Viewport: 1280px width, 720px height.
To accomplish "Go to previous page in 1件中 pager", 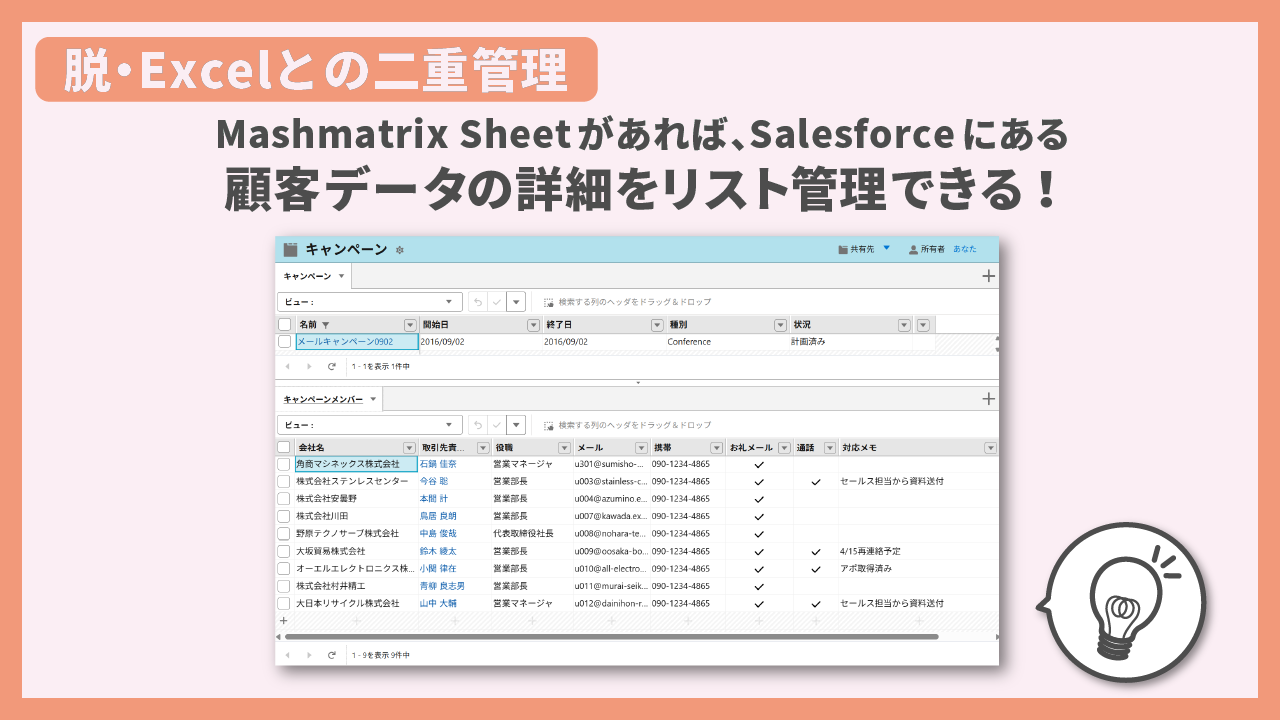I will coord(288,366).
